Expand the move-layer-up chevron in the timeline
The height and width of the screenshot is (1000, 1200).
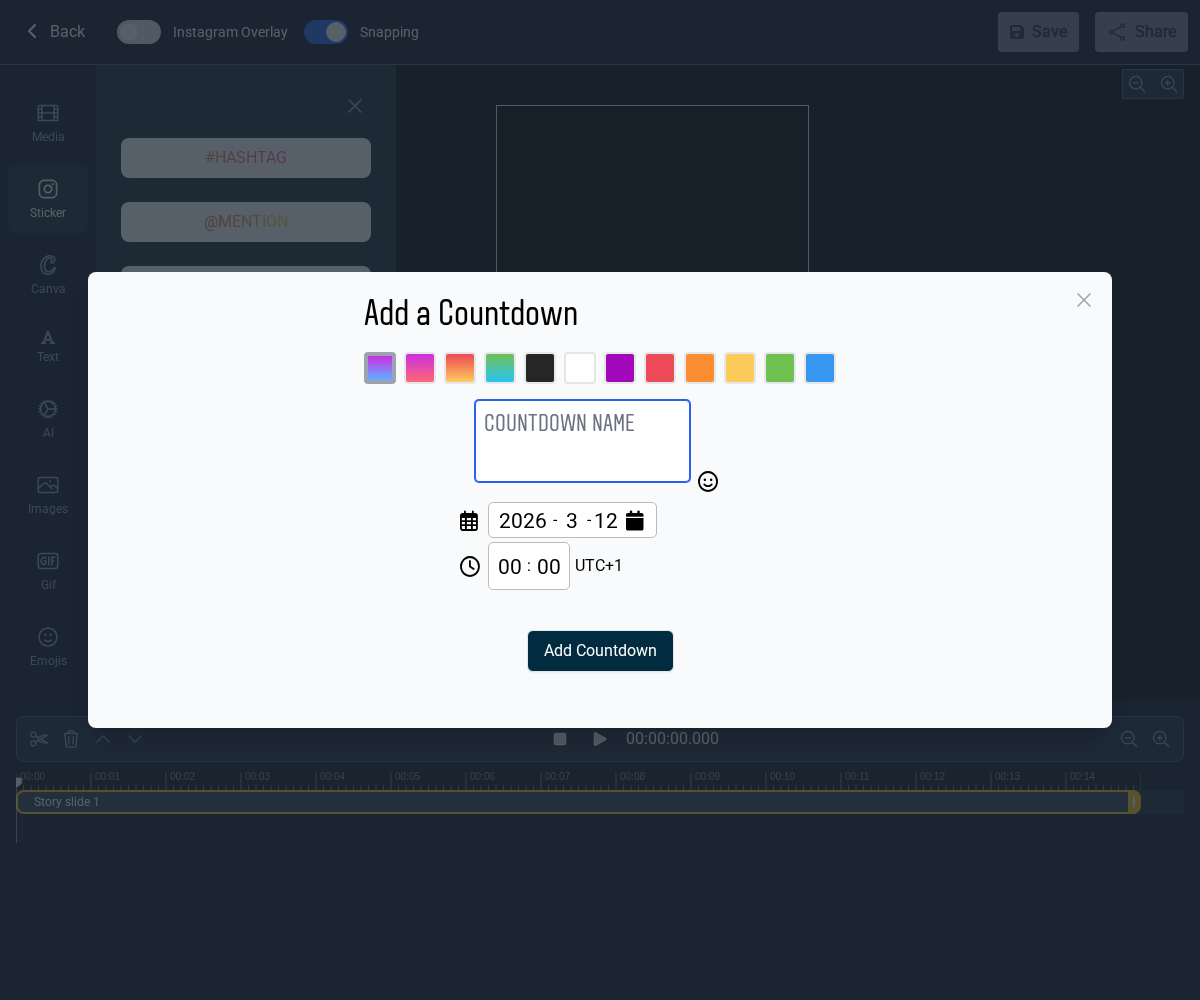click(x=103, y=738)
